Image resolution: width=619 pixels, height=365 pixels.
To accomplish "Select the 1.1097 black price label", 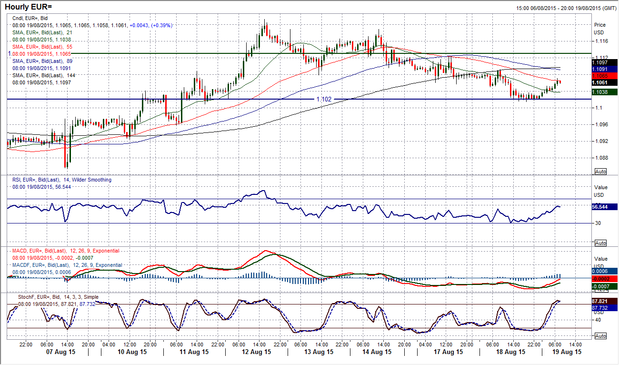I will coord(604,63).
